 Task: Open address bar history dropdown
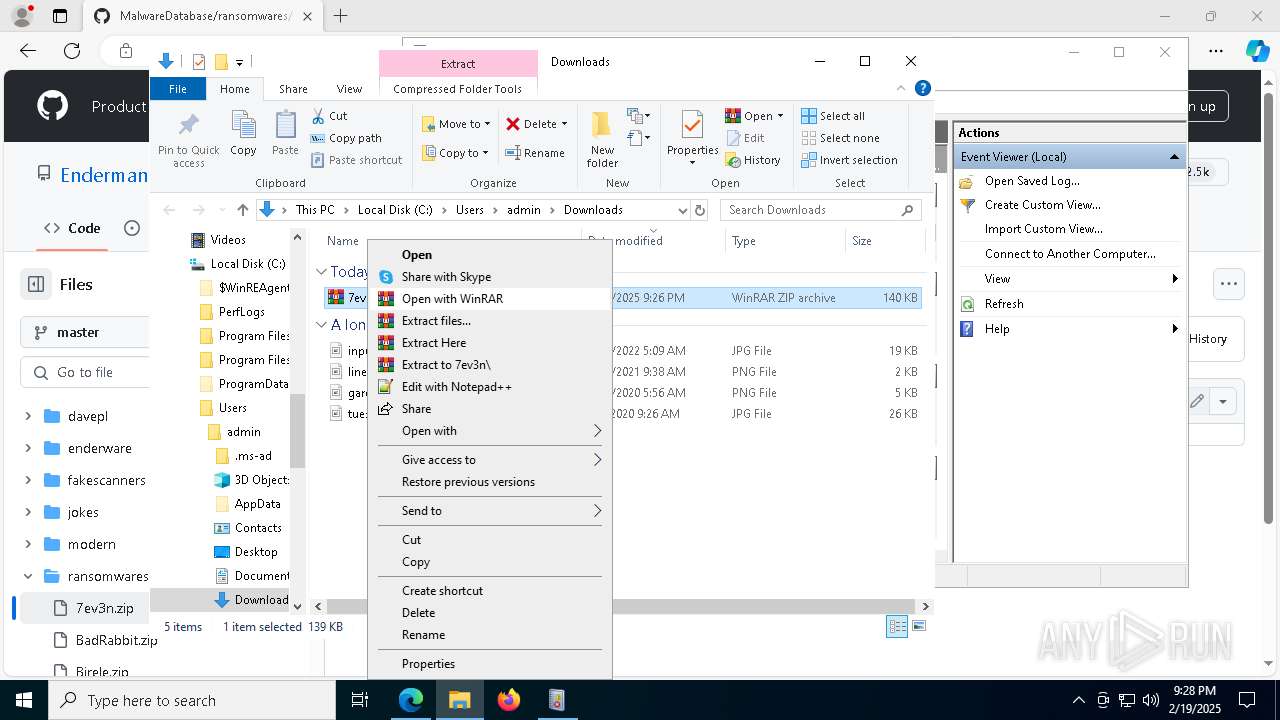tap(682, 210)
